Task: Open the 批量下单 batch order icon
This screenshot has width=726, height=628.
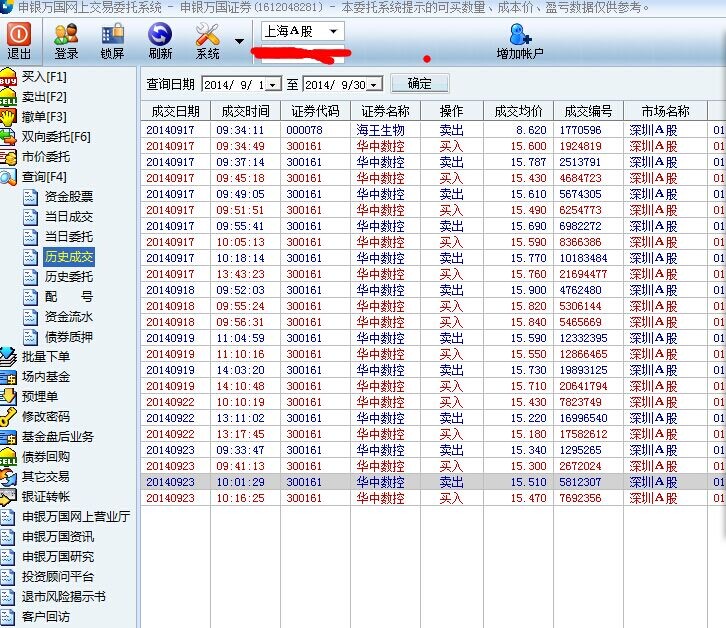Action: [x=8, y=357]
